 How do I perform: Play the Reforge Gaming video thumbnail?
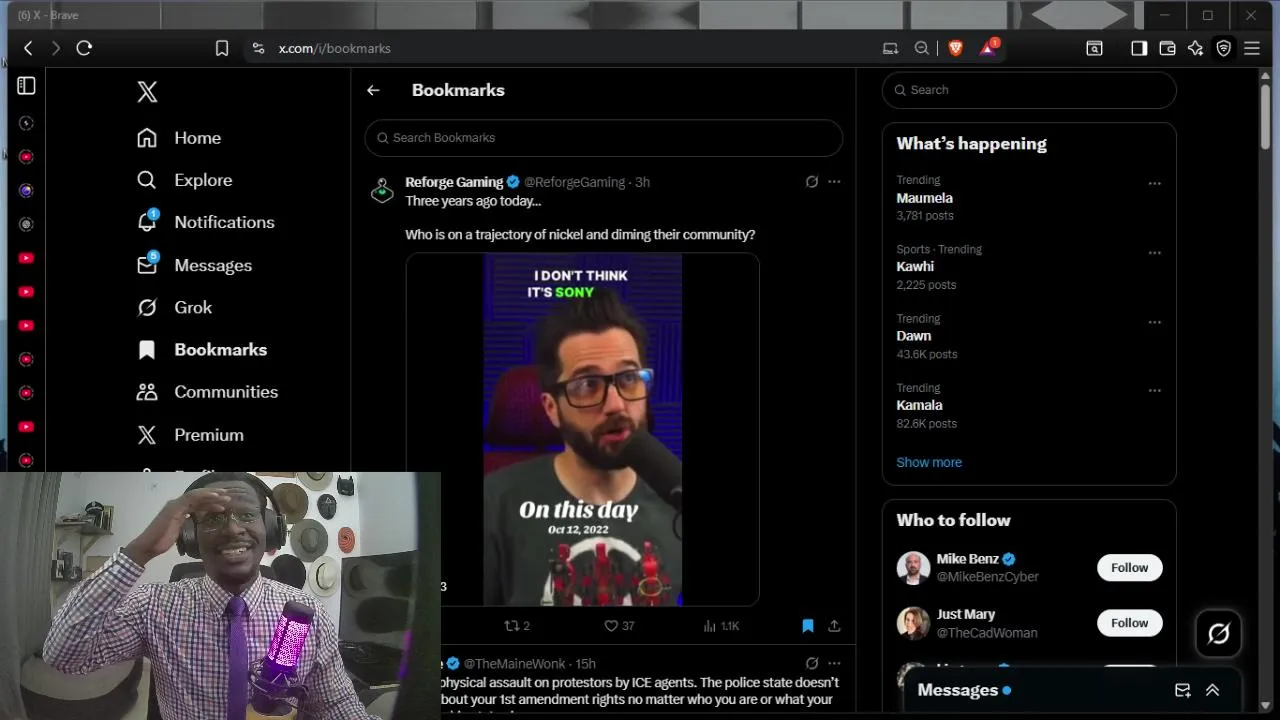(x=582, y=429)
